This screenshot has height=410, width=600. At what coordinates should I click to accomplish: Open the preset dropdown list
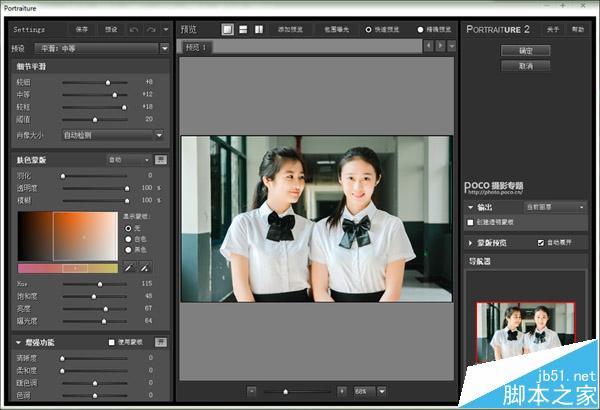165,48
